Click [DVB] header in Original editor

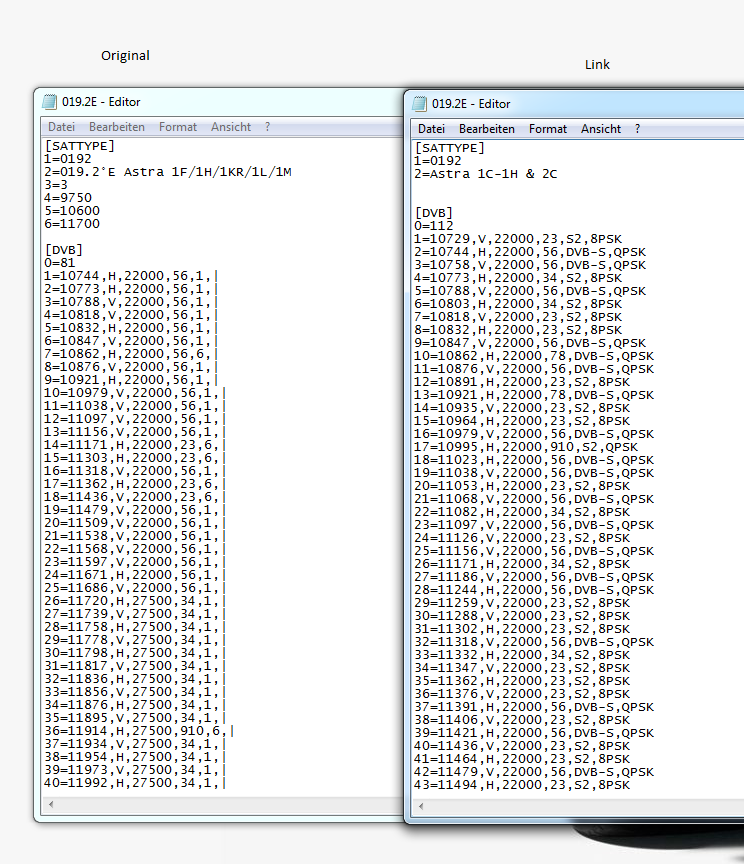point(63,250)
